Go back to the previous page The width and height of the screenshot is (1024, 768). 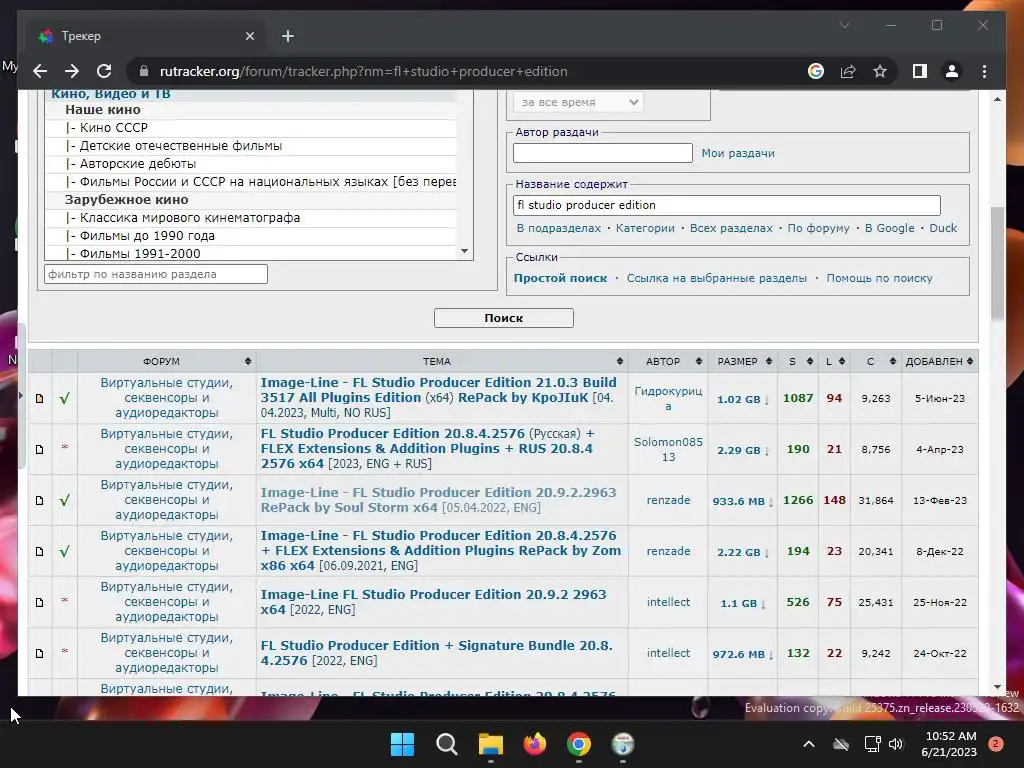pos(40,71)
